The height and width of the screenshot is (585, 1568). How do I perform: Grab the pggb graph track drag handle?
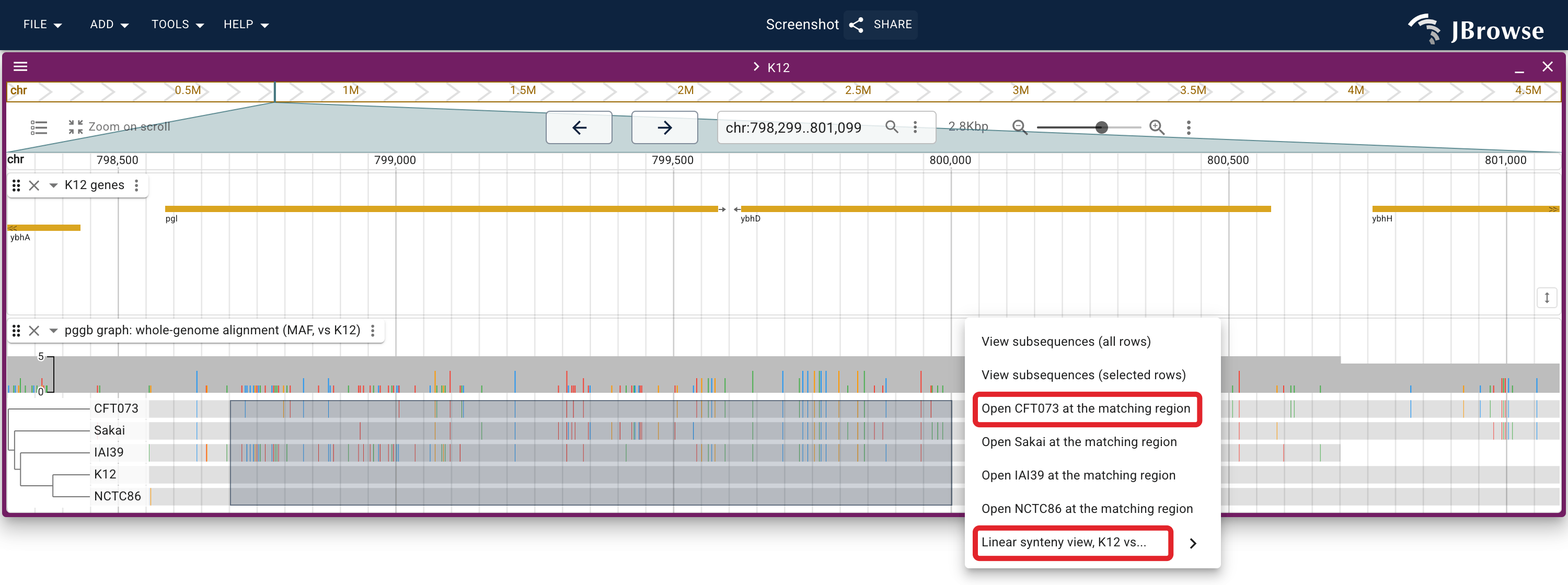point(16,330)
